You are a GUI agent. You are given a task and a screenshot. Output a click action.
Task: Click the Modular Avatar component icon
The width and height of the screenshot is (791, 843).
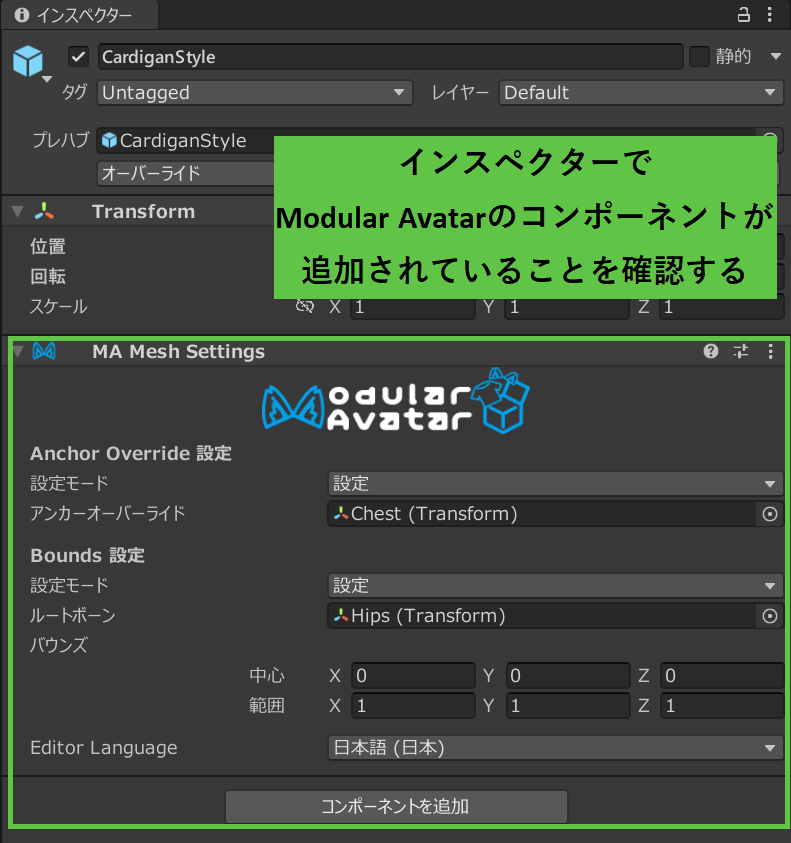44,352
